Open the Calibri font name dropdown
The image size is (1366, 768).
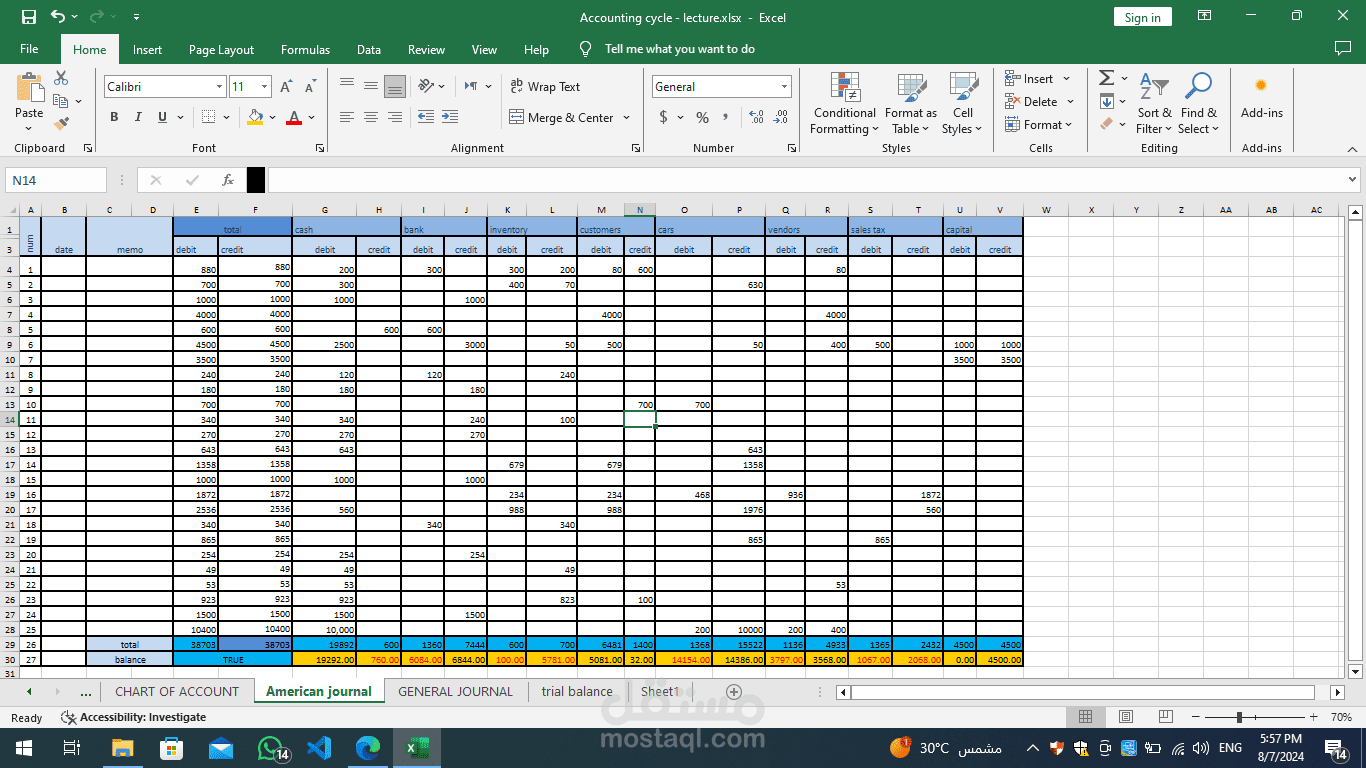219,87
